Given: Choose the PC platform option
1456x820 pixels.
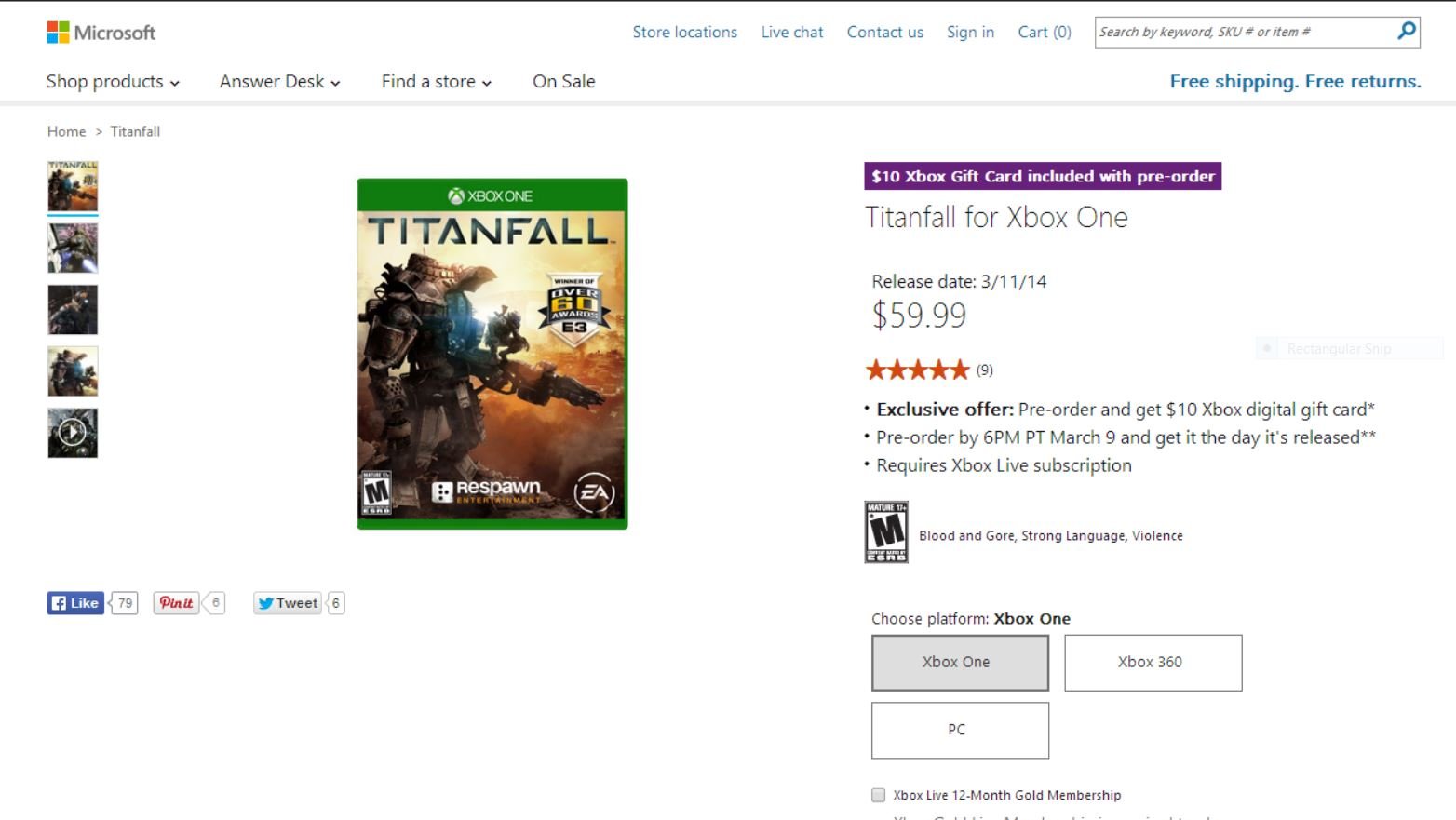Looking at the screenshot, I should (960, 730).
